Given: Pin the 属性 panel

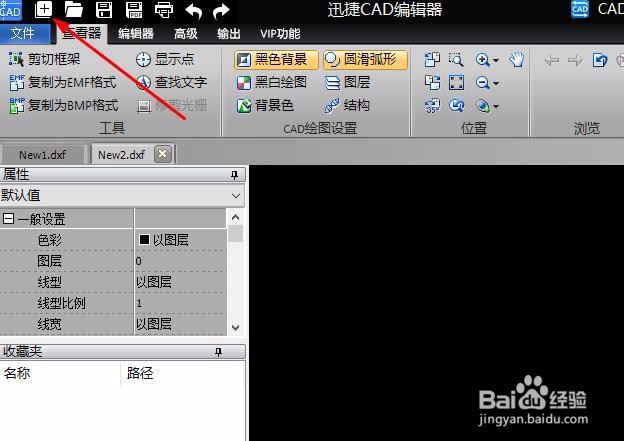Looking at the screenshot, I should click(234, 175).
